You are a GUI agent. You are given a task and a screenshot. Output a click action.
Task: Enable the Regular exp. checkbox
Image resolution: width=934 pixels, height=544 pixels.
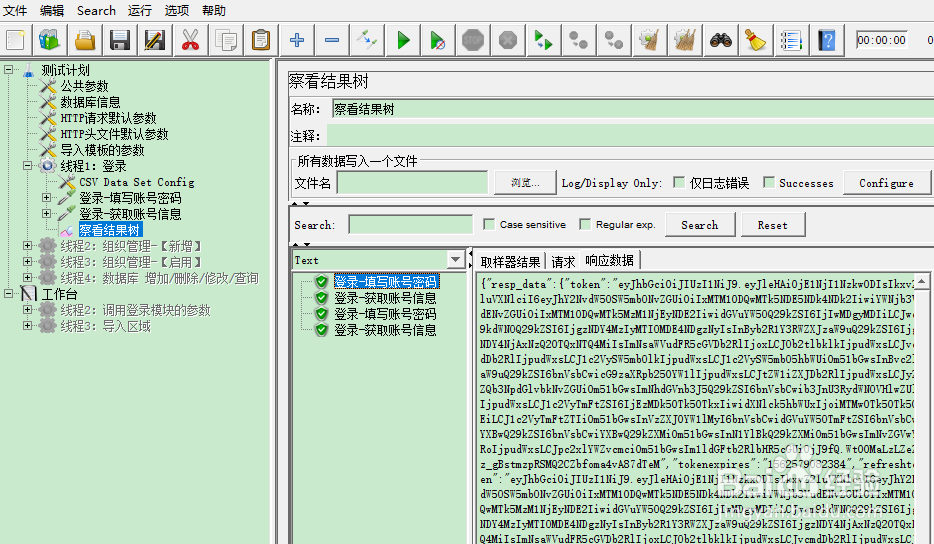click(x=585, y=224)
